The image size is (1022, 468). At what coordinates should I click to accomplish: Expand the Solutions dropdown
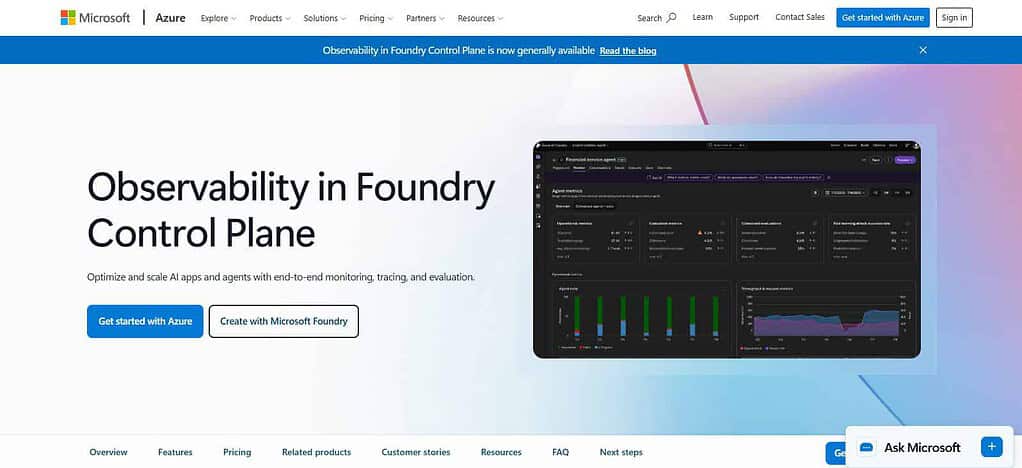click(325, 18)
